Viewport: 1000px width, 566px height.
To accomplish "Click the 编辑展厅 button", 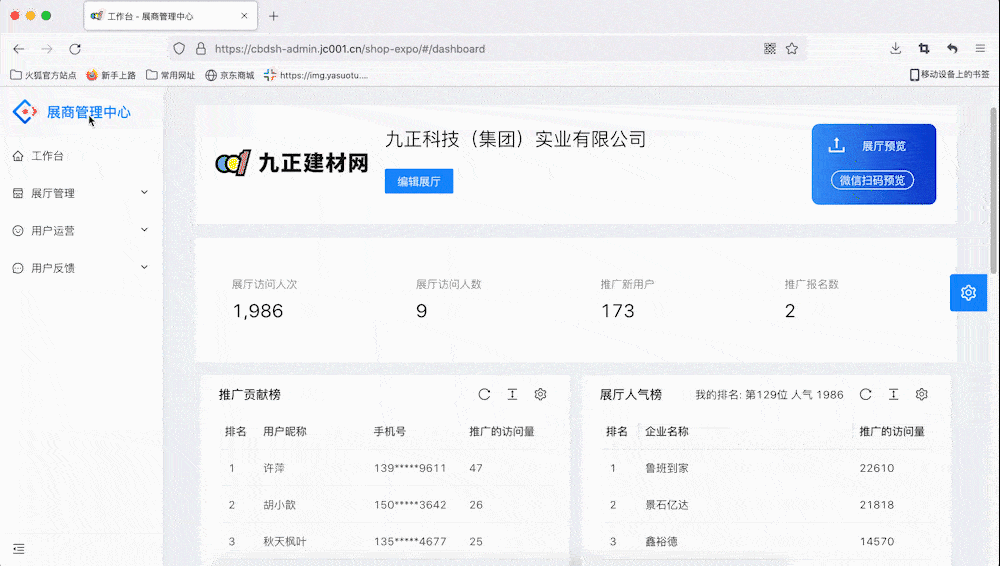I will pos(418,181).
